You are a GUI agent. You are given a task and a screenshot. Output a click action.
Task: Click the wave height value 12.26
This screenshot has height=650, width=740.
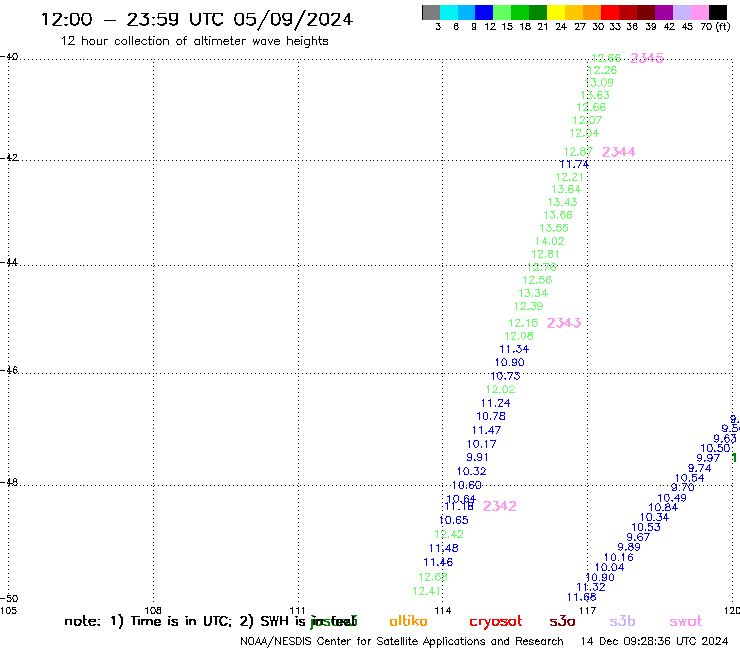click(x=602, y=70)
